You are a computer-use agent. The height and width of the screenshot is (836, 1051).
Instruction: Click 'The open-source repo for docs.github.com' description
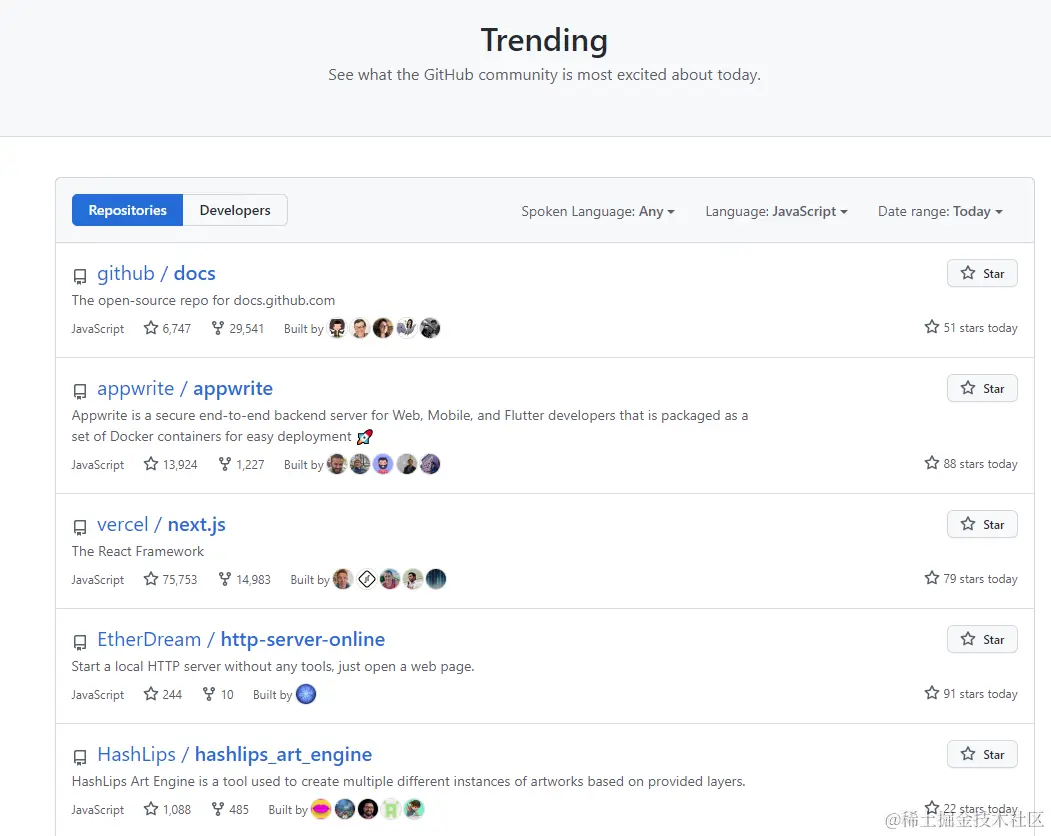tap(203, 300)
